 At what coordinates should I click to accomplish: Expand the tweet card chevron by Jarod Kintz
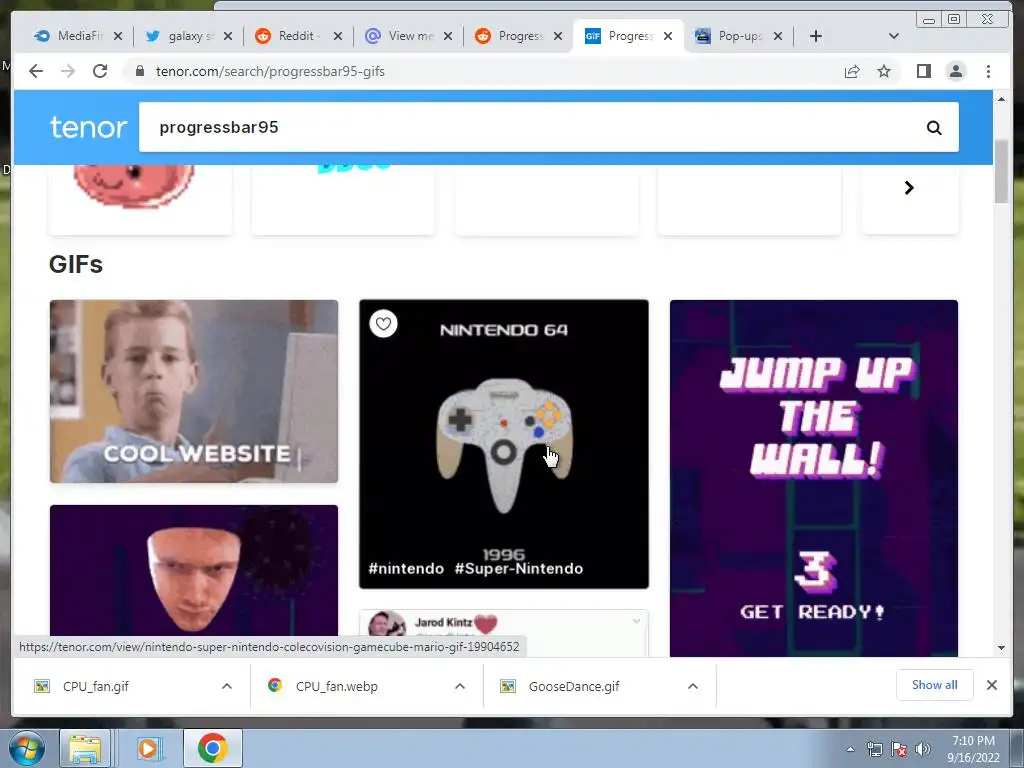pos(636,621)
